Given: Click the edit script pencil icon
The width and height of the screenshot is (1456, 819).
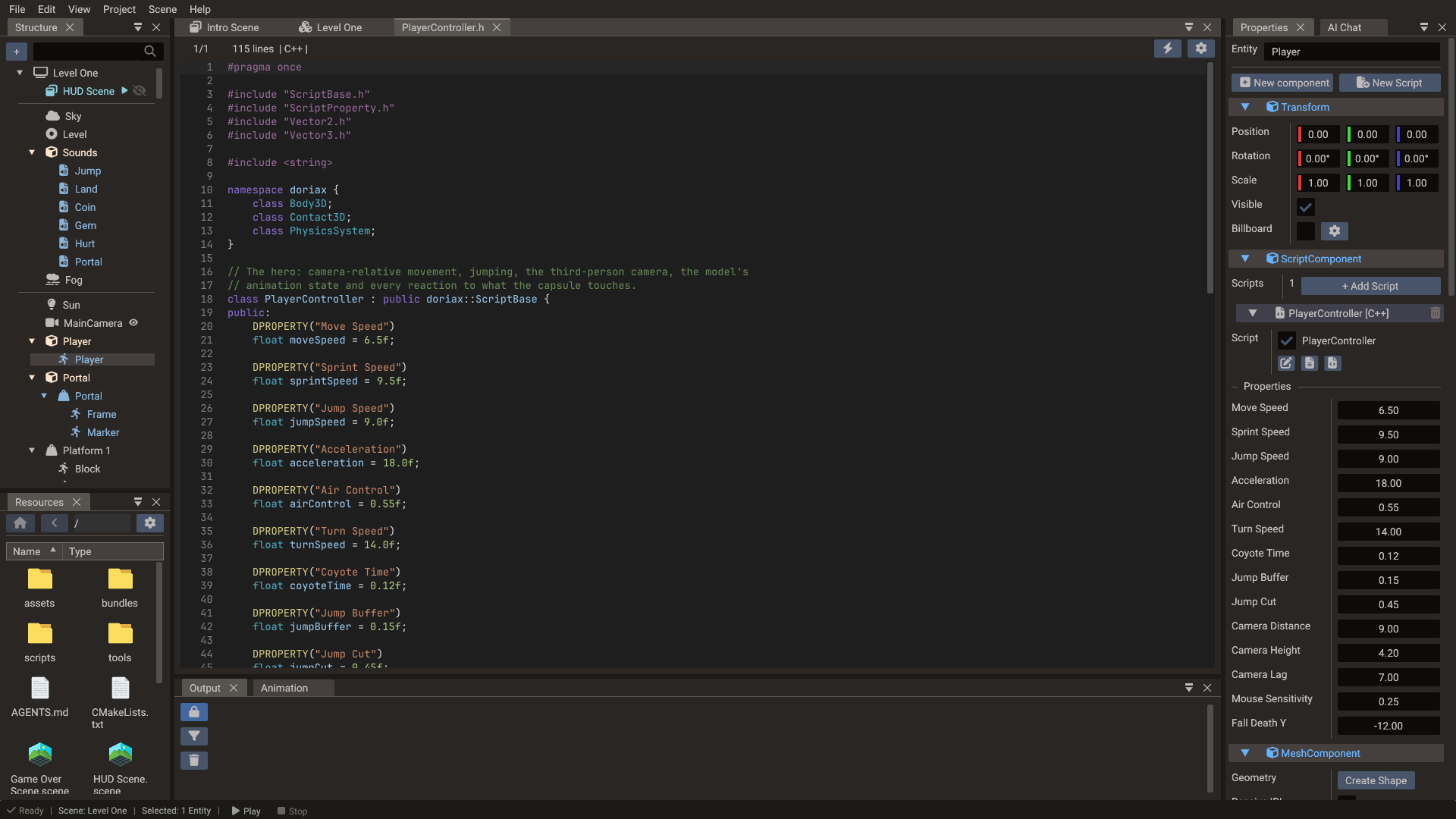Looking at the screenshot, I should [x=1286, y=363].
